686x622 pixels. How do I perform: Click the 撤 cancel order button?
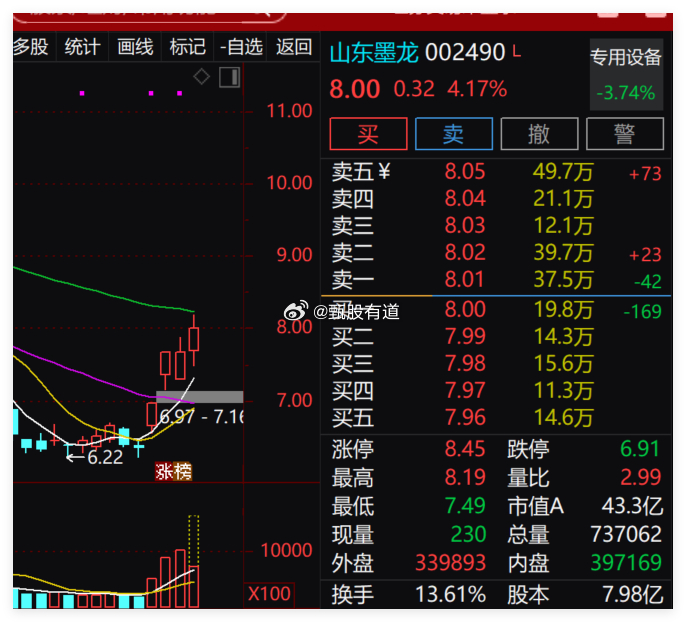(x=539, y=134)
